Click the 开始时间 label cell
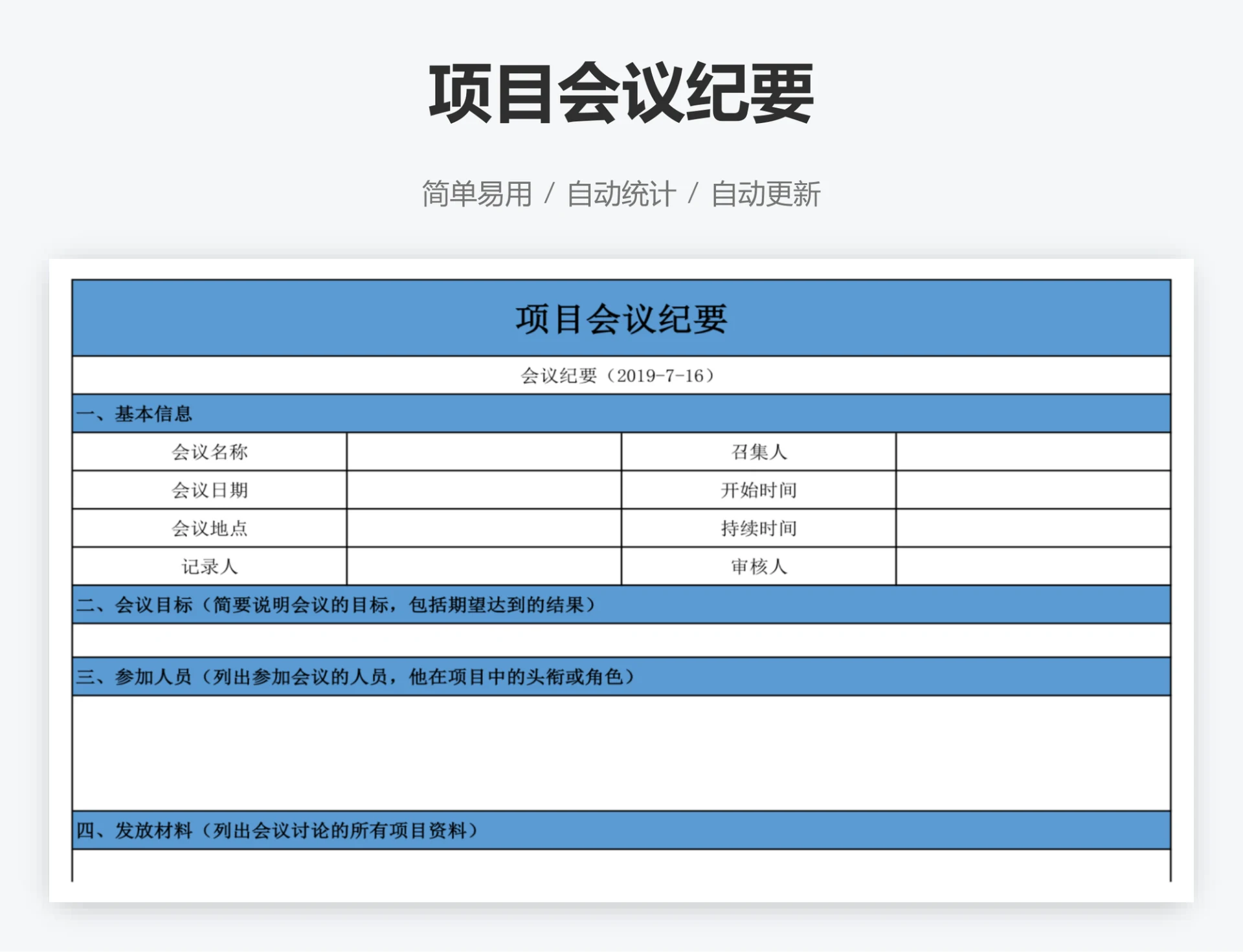 pos(759,490)
